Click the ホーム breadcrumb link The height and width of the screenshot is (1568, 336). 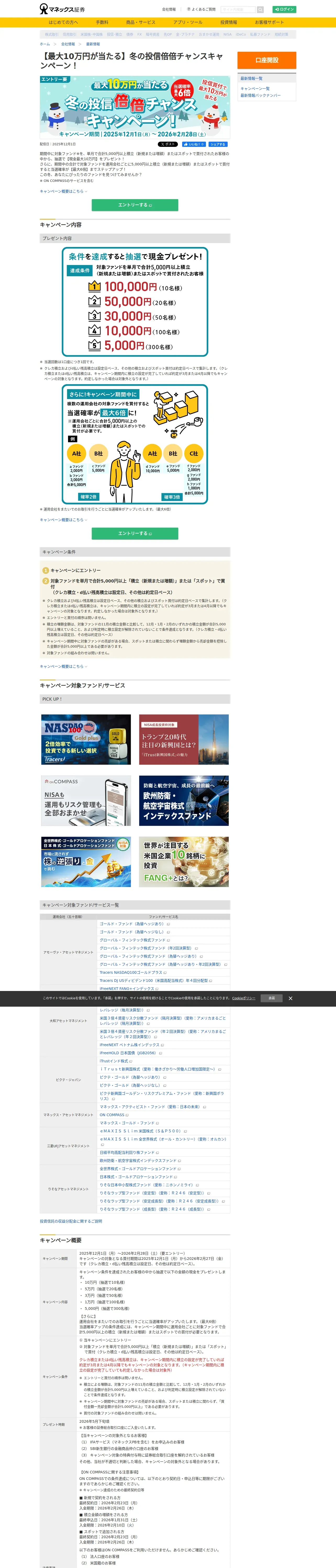(45, 44)
